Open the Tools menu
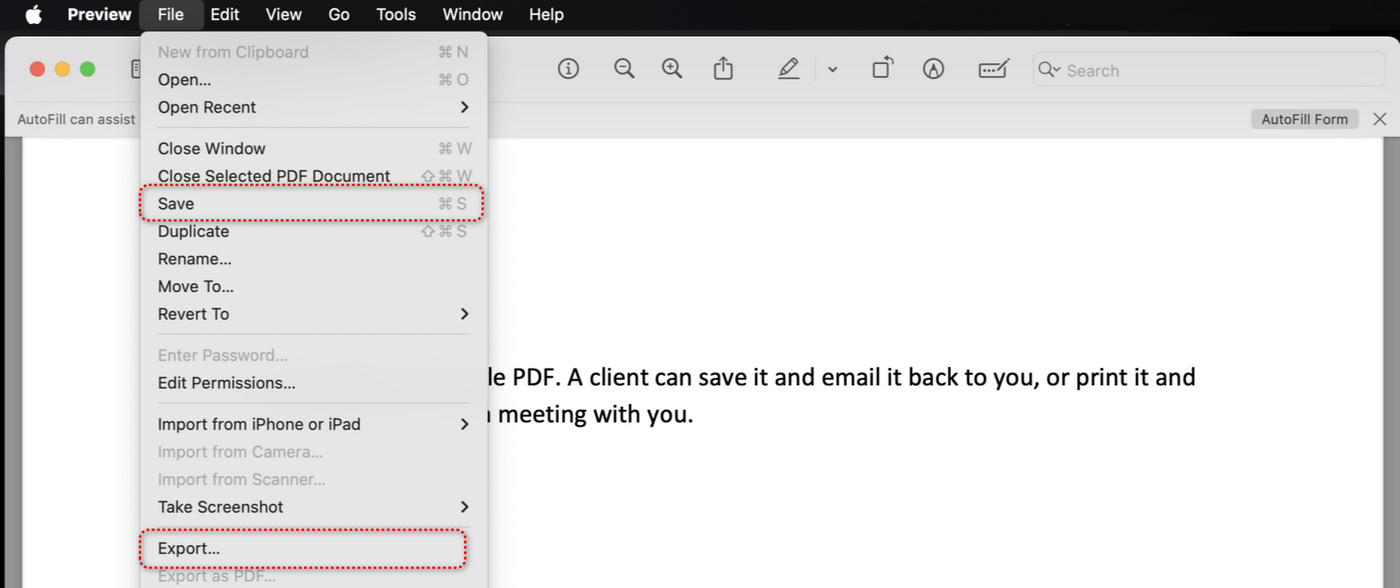 pos(395,14)
